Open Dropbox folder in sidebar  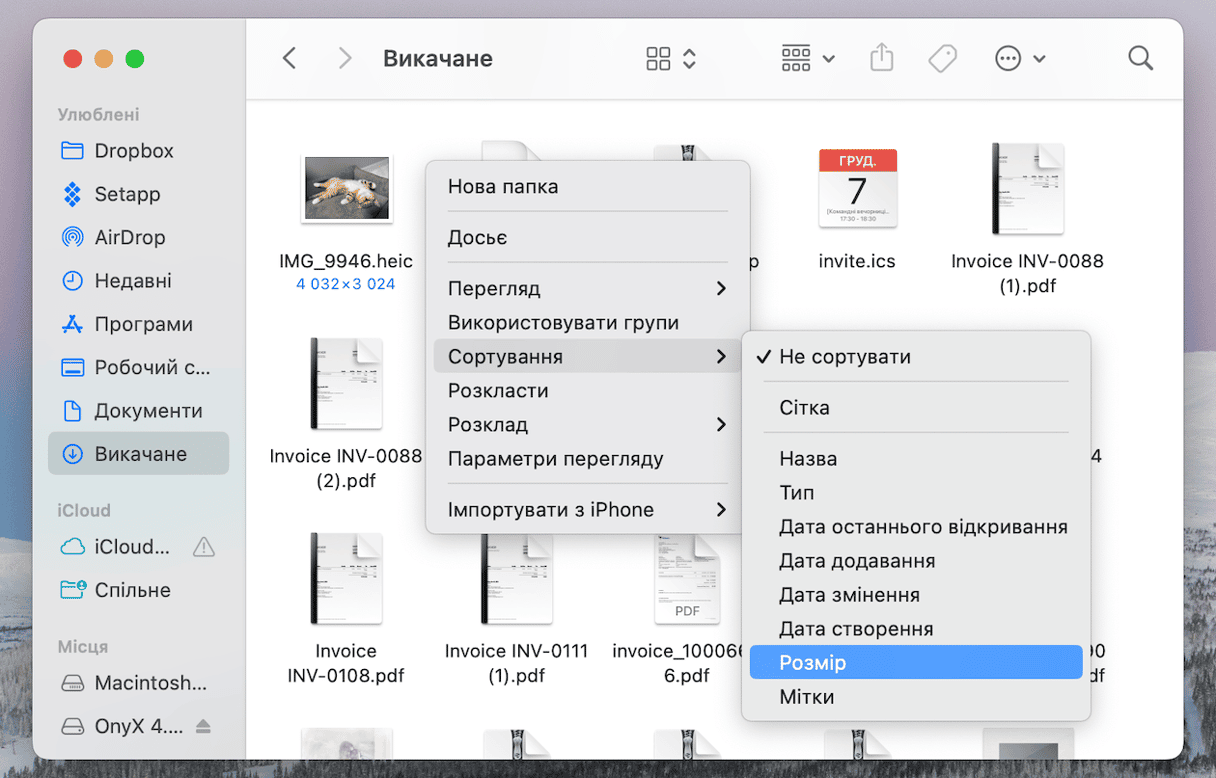coord(133,151)
